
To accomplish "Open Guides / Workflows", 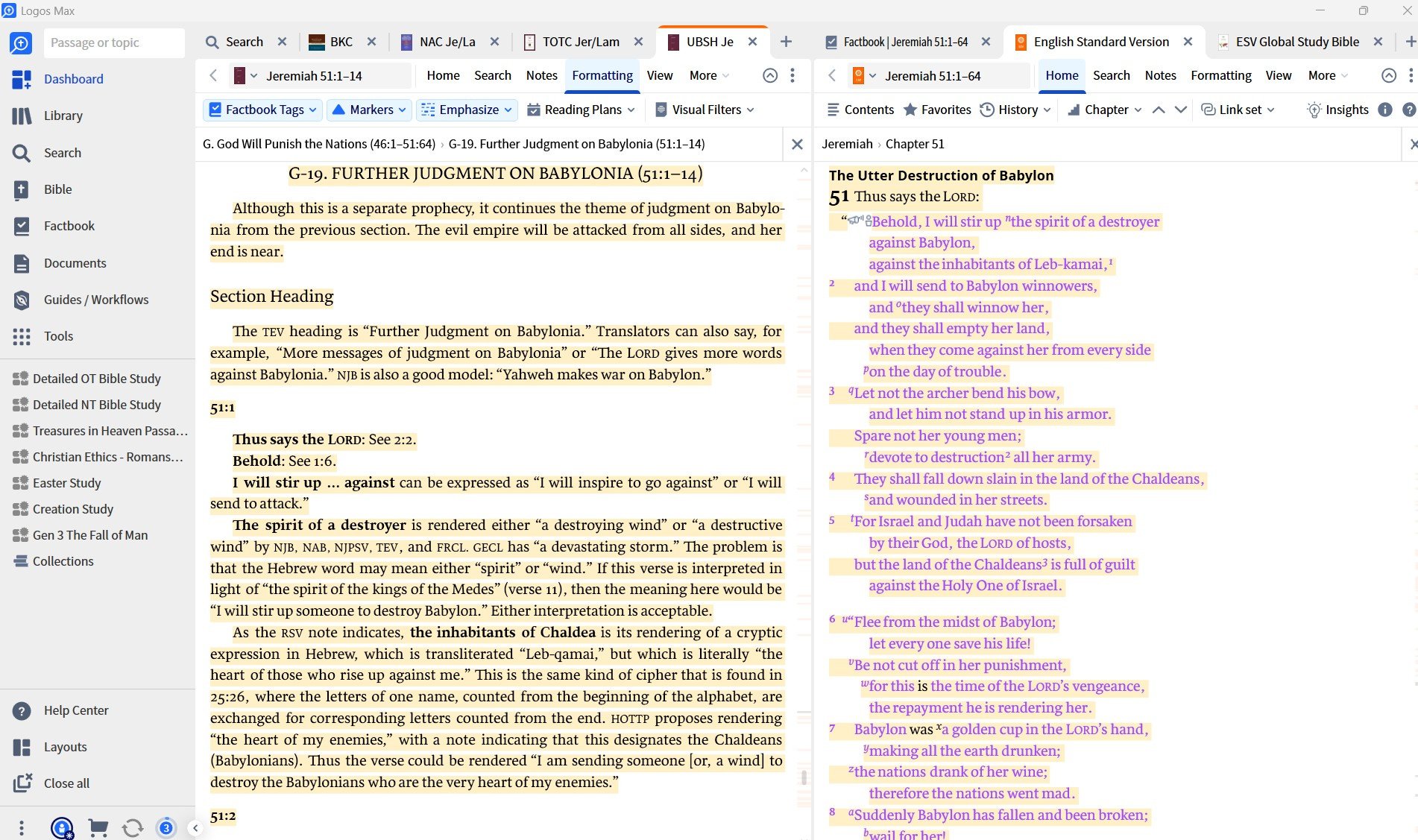I will [x=95, y=300].
